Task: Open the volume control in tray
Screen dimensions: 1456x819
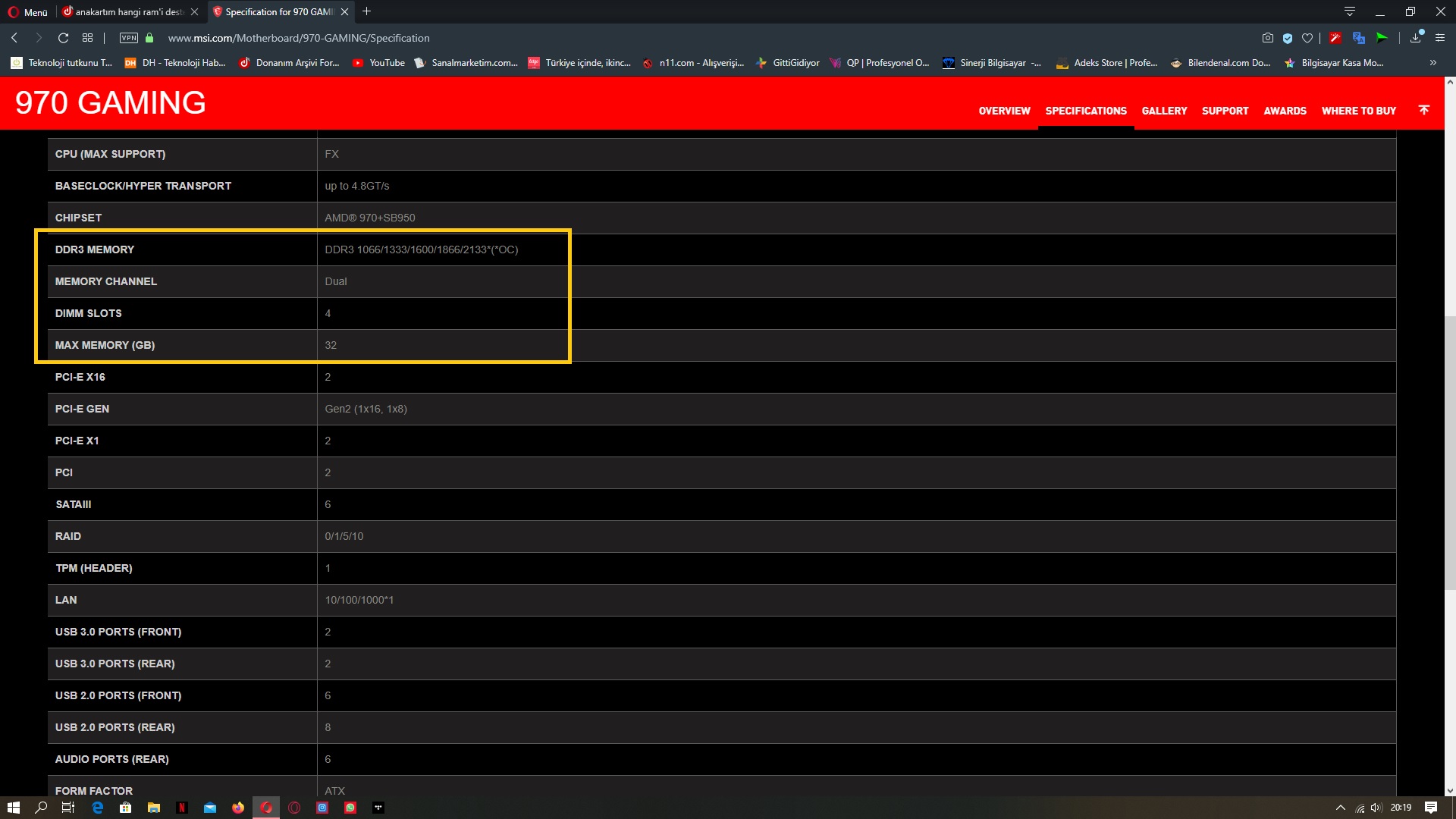Action: tap(1376, 808)
